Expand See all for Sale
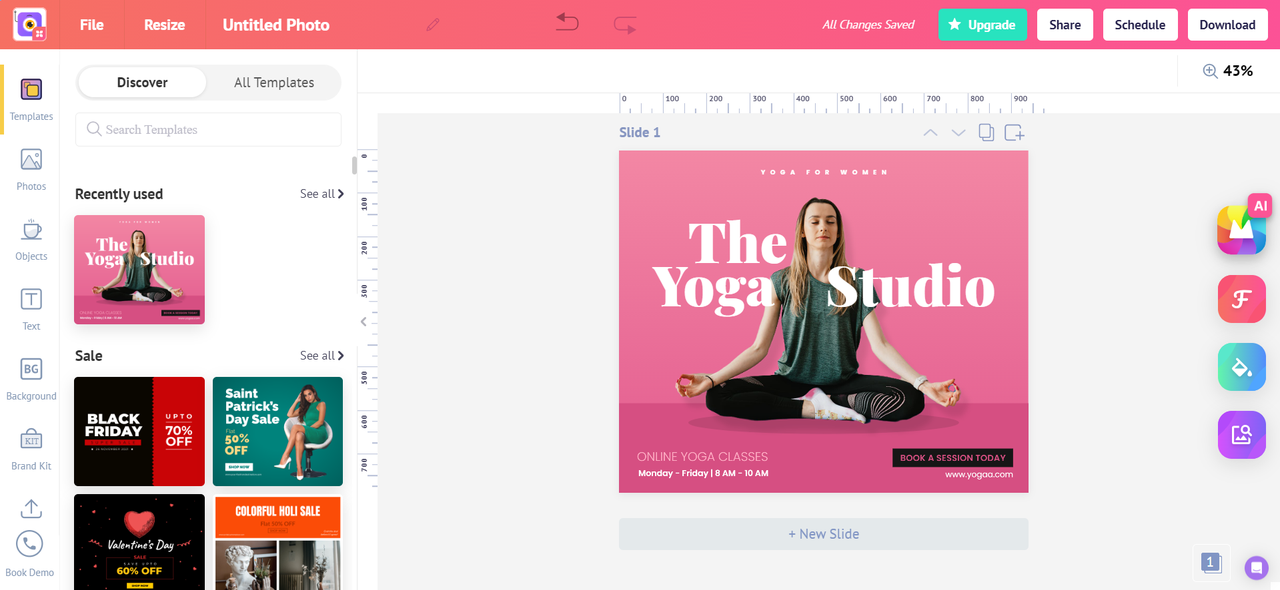Screen dimensions: 1280x590 322,356
